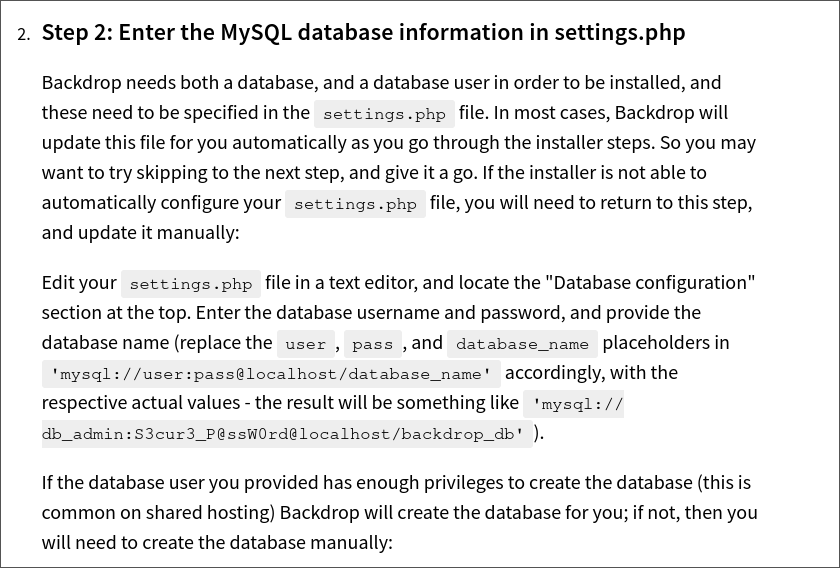The height and width of the screenshot is (568, 840).
Task: Click "update it manually:" text
Action: pyautogui.click(x=140, y=232)
